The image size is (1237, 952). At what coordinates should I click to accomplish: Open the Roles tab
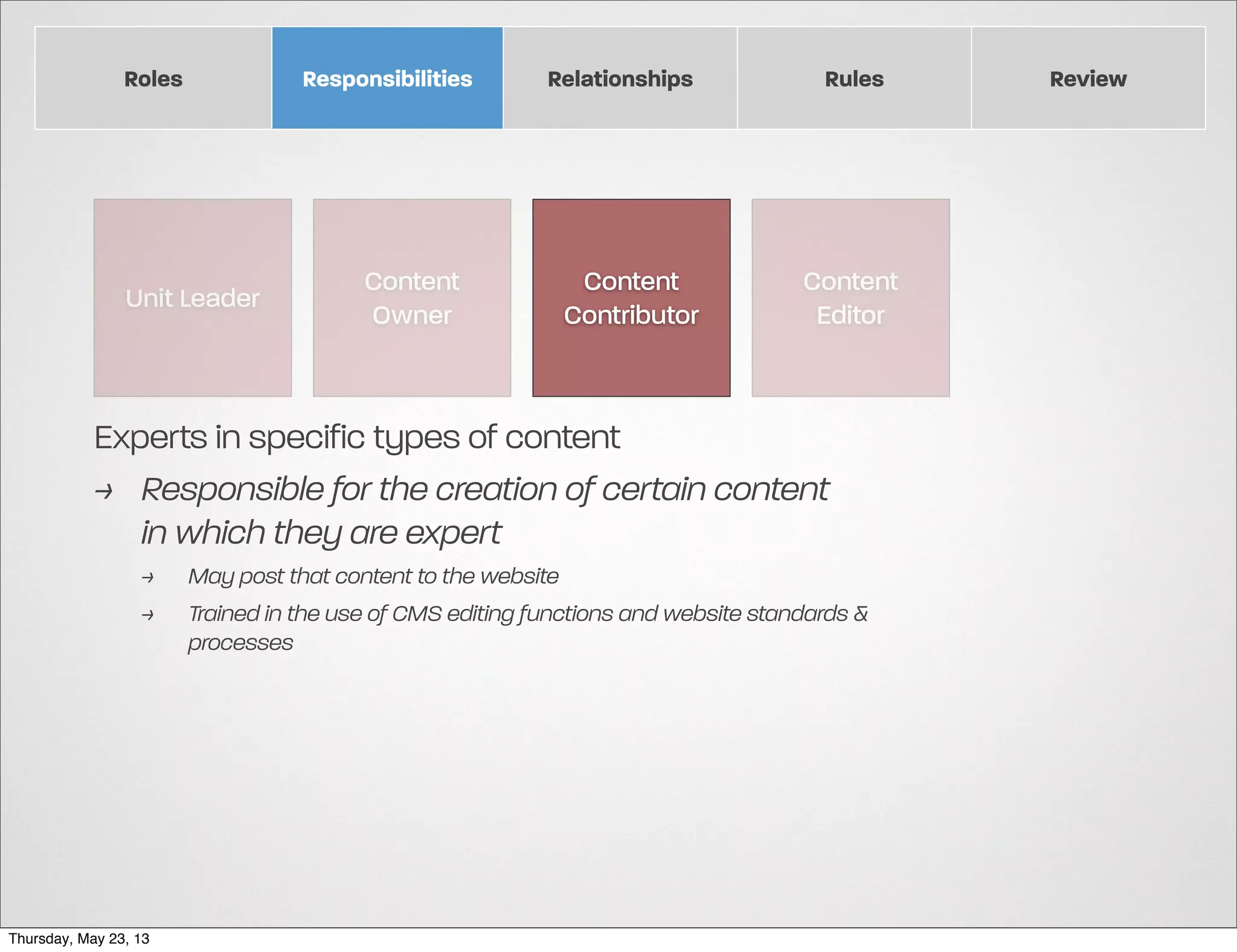(x=153, y=78)
